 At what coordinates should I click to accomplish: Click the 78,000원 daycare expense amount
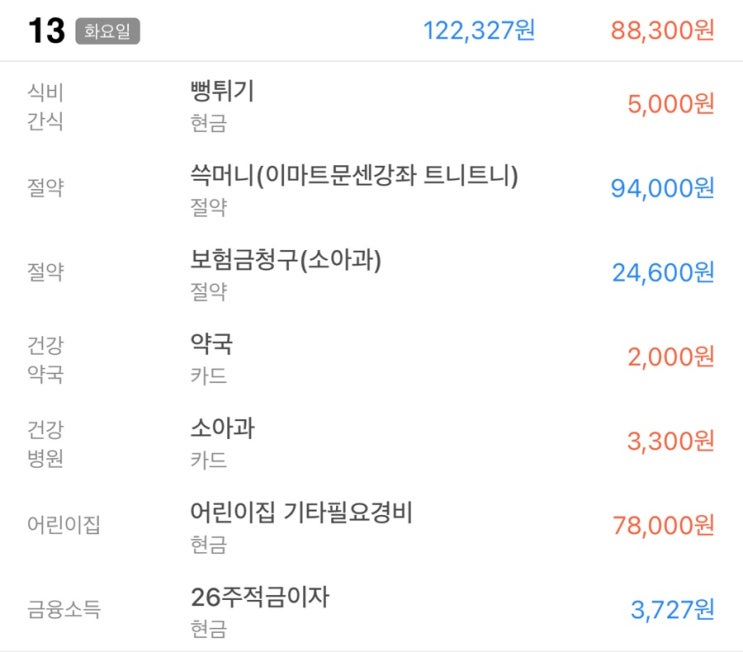(x=662, y=525)
